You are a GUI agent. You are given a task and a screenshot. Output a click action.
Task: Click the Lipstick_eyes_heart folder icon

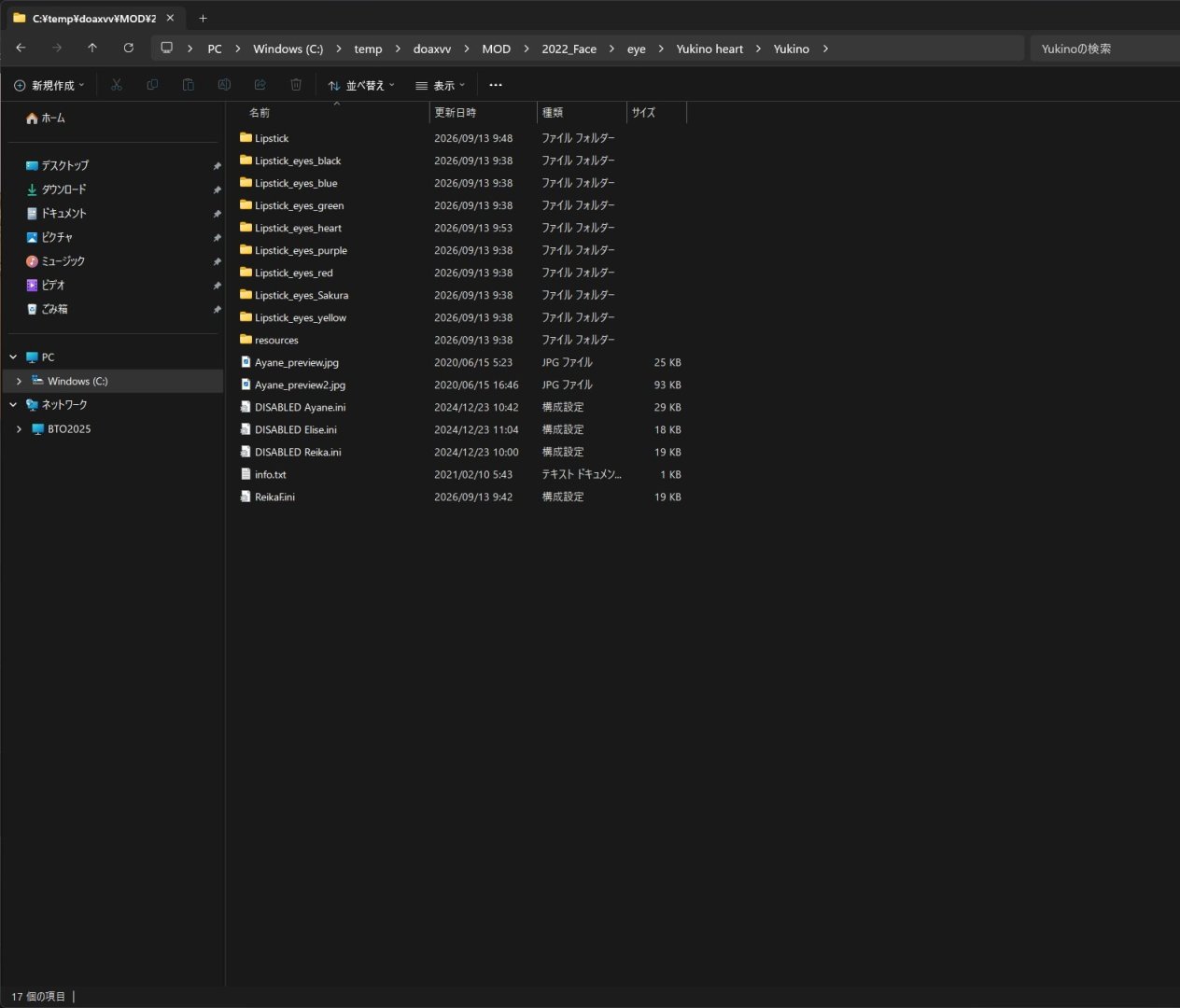246,228
